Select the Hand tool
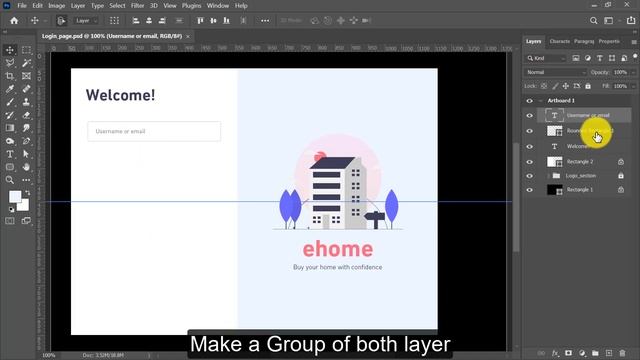Viewport: 640px width, 360px height. (x=26, y=167)
